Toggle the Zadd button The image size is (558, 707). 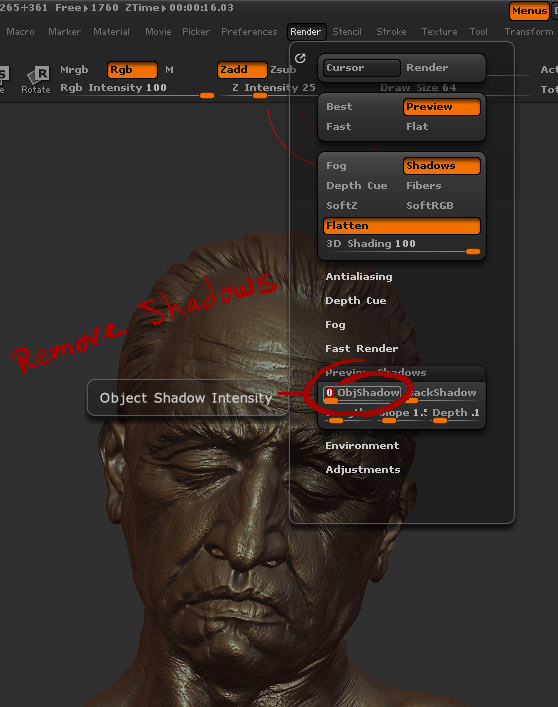(x=242, y=70)
